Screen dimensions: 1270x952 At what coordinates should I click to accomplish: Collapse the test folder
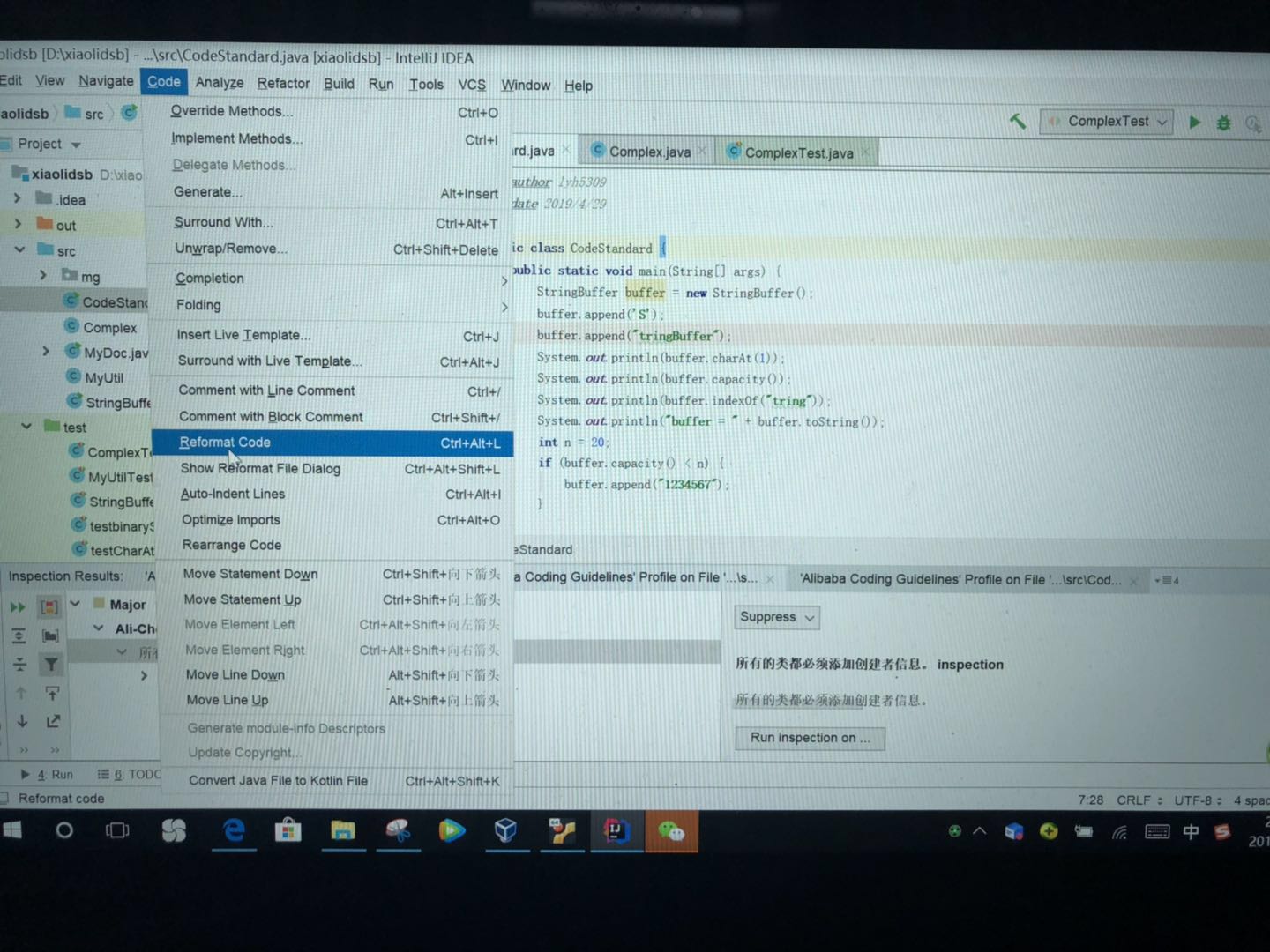pos(26,427)
